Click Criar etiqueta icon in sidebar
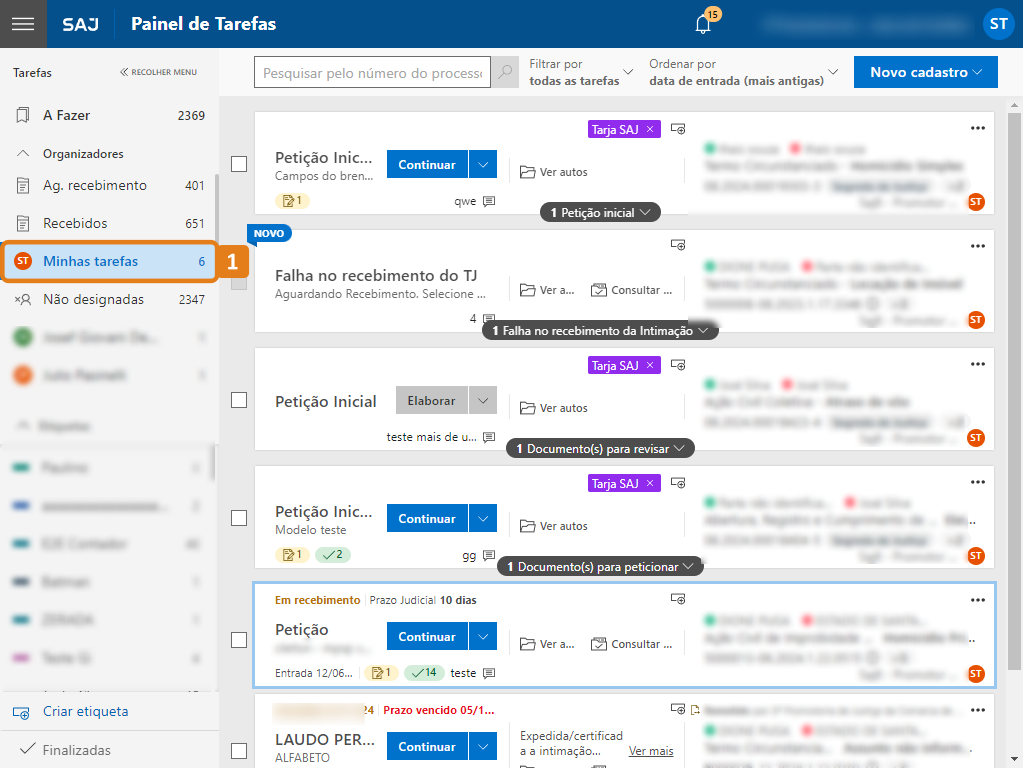Viewport: 1023px width, 768px height. coord(22,712)
